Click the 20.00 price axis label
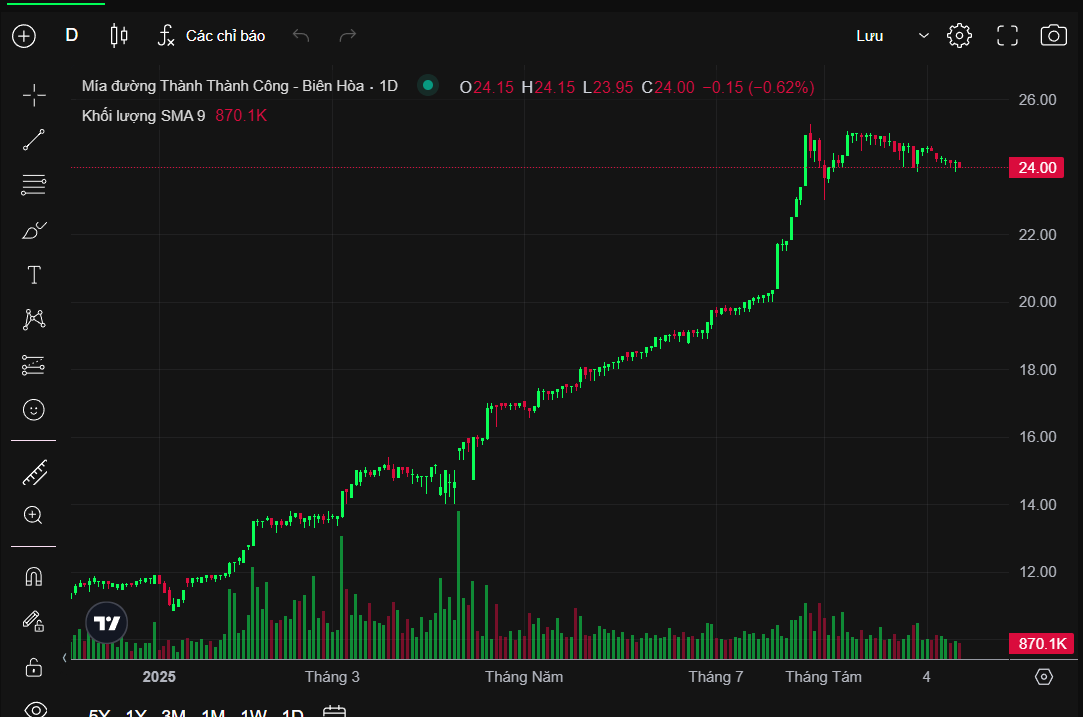This screenshot has width=1083, height=717. coord(1037,302)
